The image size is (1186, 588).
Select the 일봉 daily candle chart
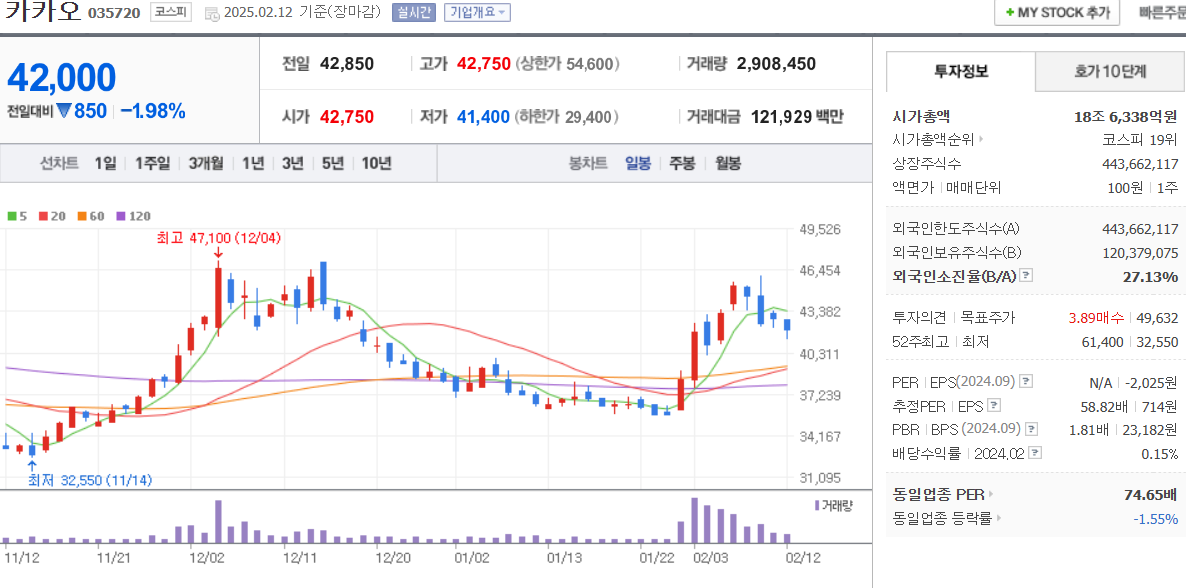point(638,163)
